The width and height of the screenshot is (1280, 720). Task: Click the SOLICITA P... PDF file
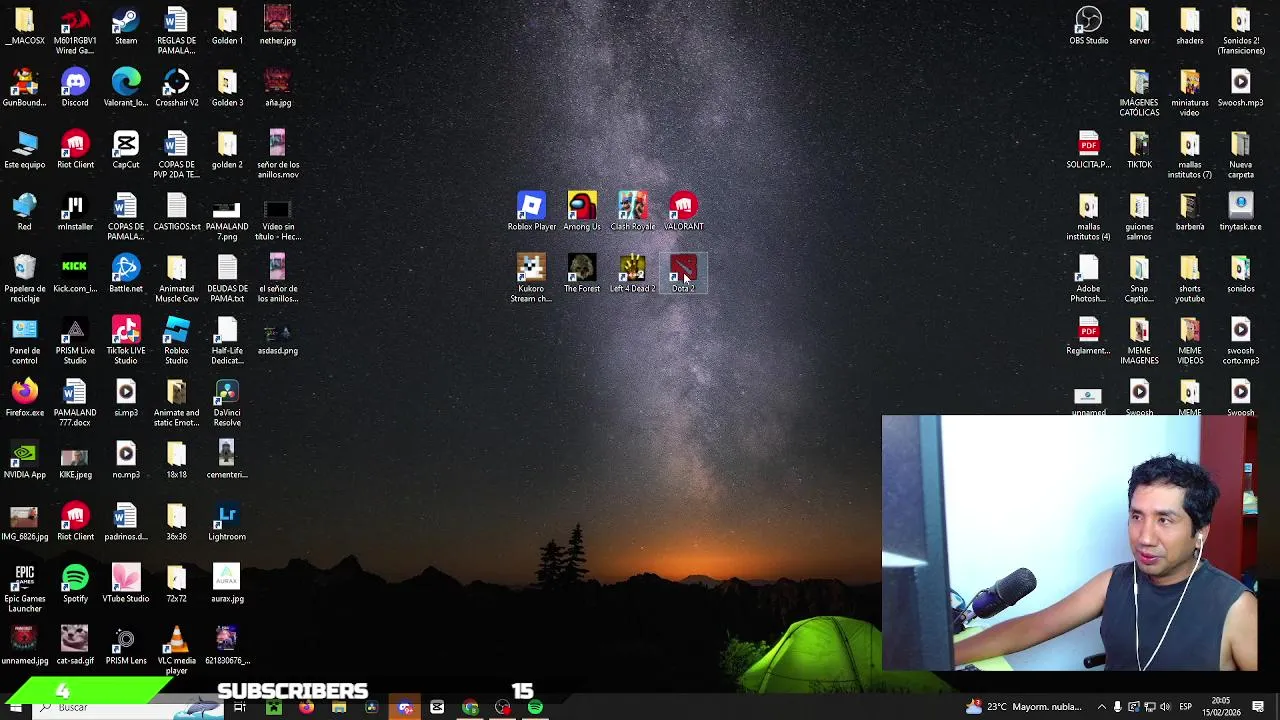coord(1089,150)
